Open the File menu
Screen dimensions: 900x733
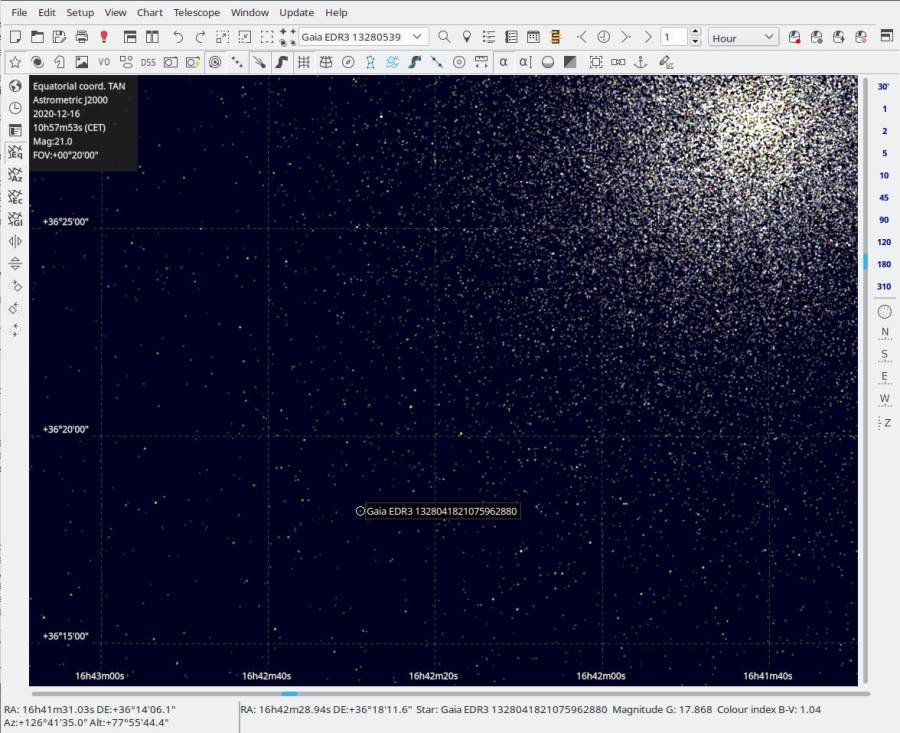click(19, 12)
